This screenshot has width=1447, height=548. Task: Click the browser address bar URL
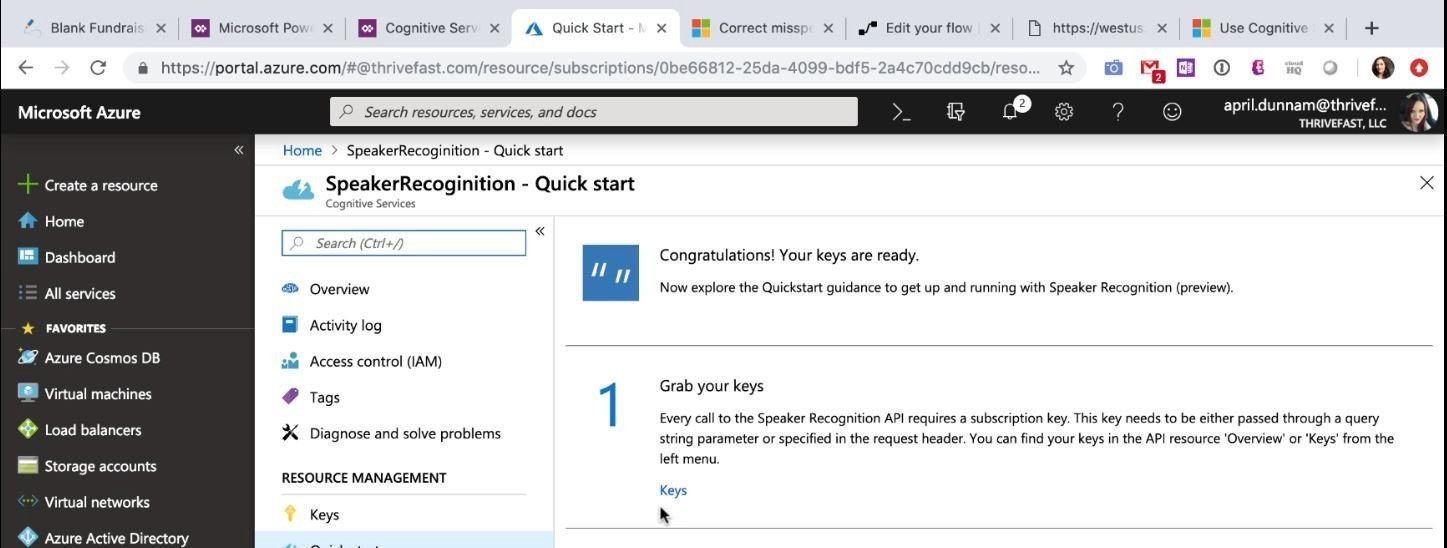click(600, 68)
